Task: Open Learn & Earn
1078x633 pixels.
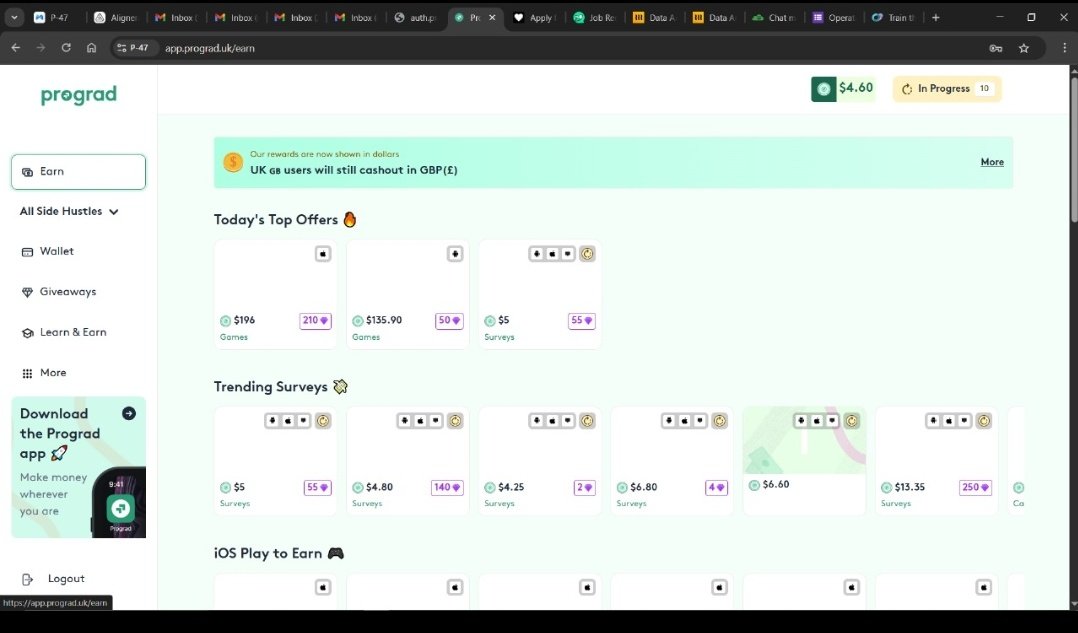Action: [x=64, y=333]
